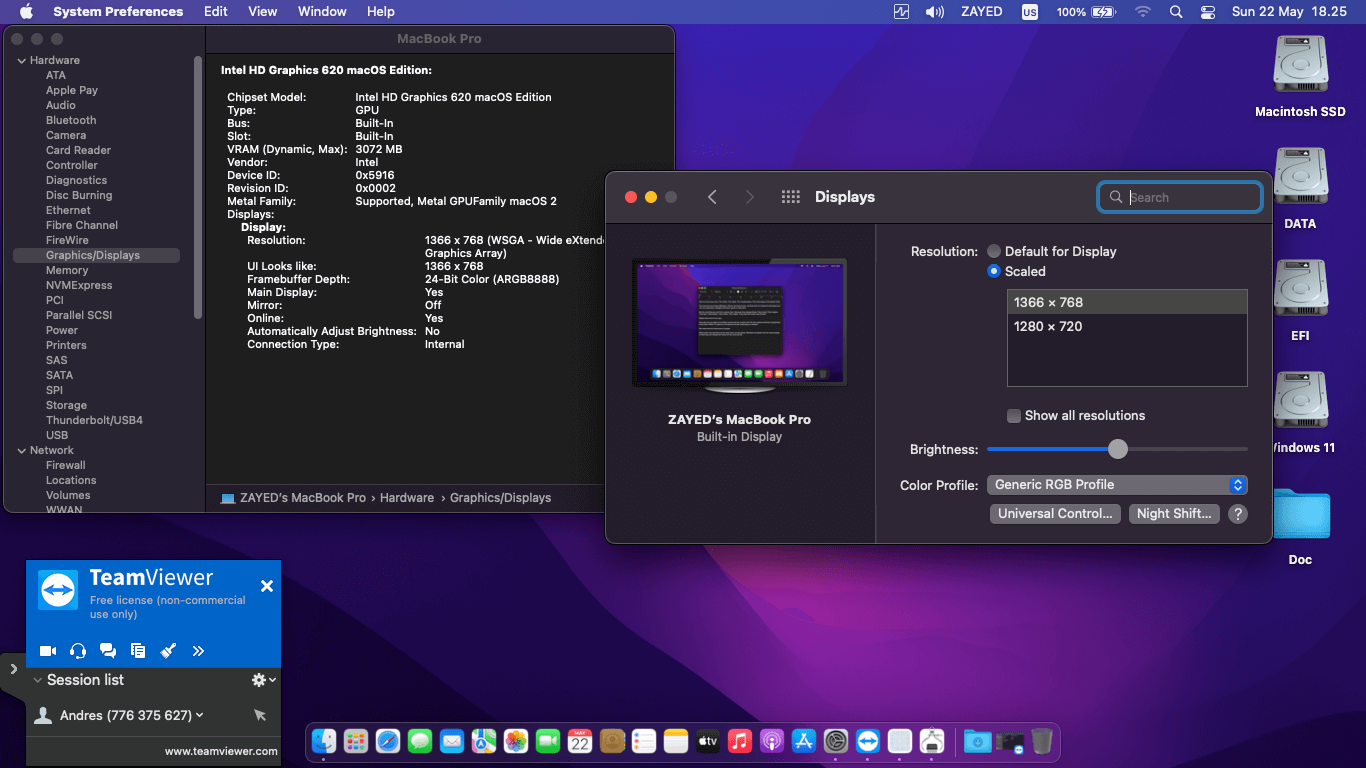Open the Edit menu
Viewport: 1366px width, 768px height.
point(216,12)
